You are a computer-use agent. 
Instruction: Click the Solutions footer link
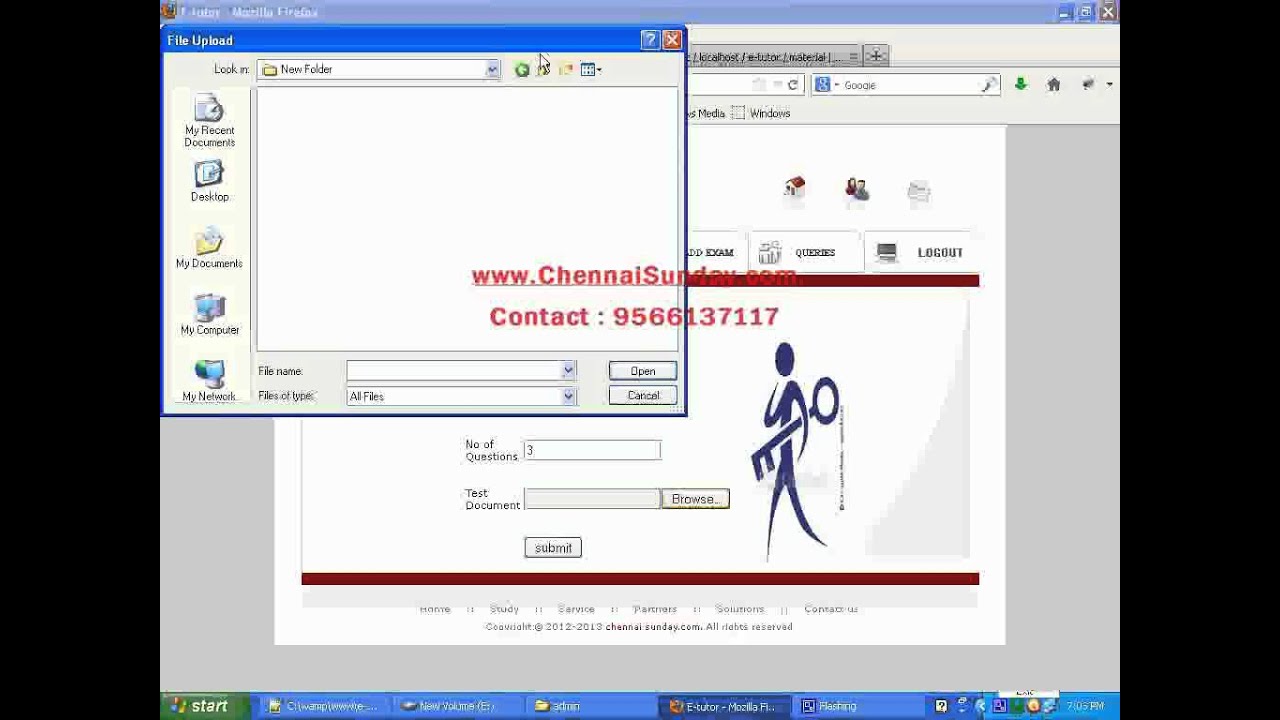click(740, 609)
